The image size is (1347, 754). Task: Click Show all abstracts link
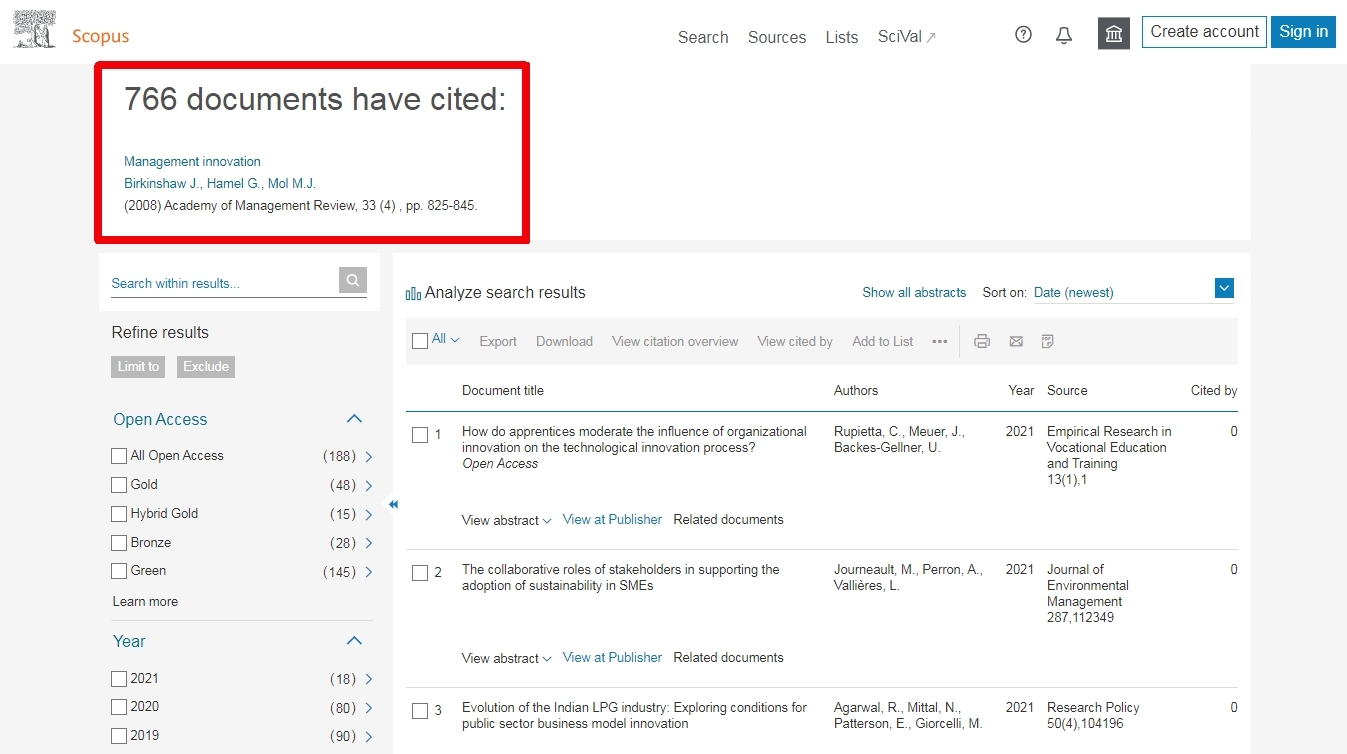point(914,292)
